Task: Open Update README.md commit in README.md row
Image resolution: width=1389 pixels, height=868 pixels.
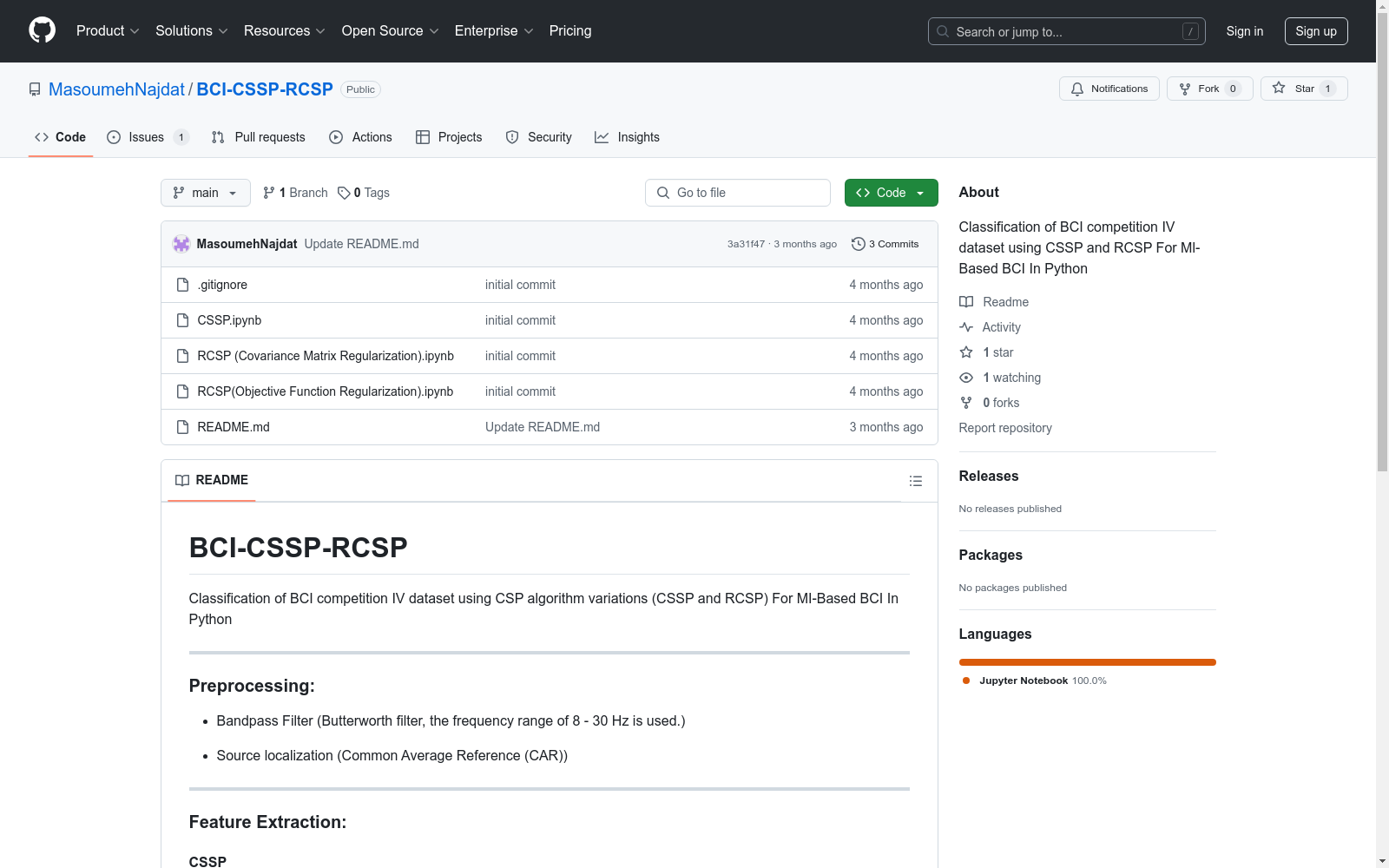Action: point(543,427)
